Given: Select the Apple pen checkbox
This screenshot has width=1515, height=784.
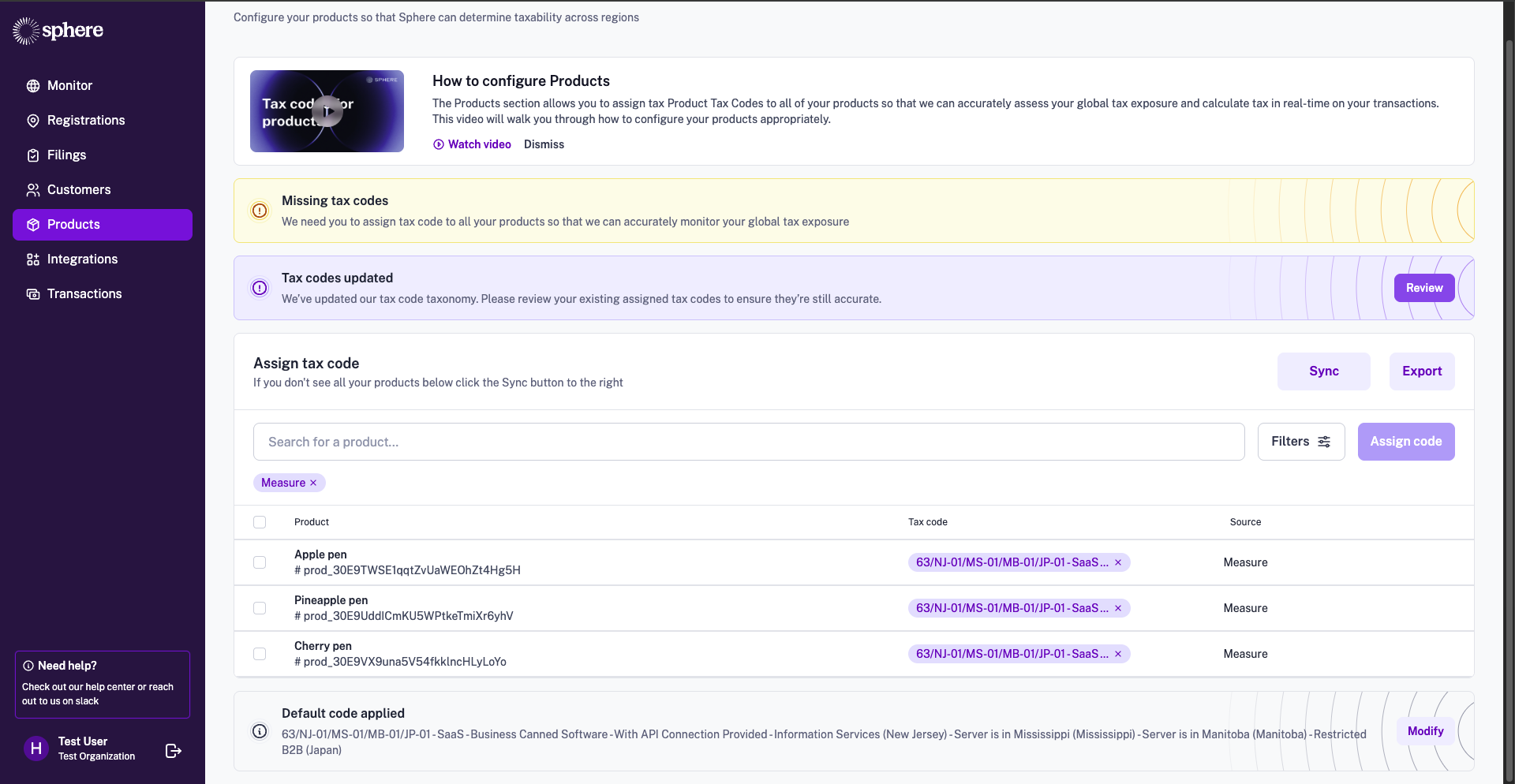Looking at the screenshot, I should click(x=260, y=562).
